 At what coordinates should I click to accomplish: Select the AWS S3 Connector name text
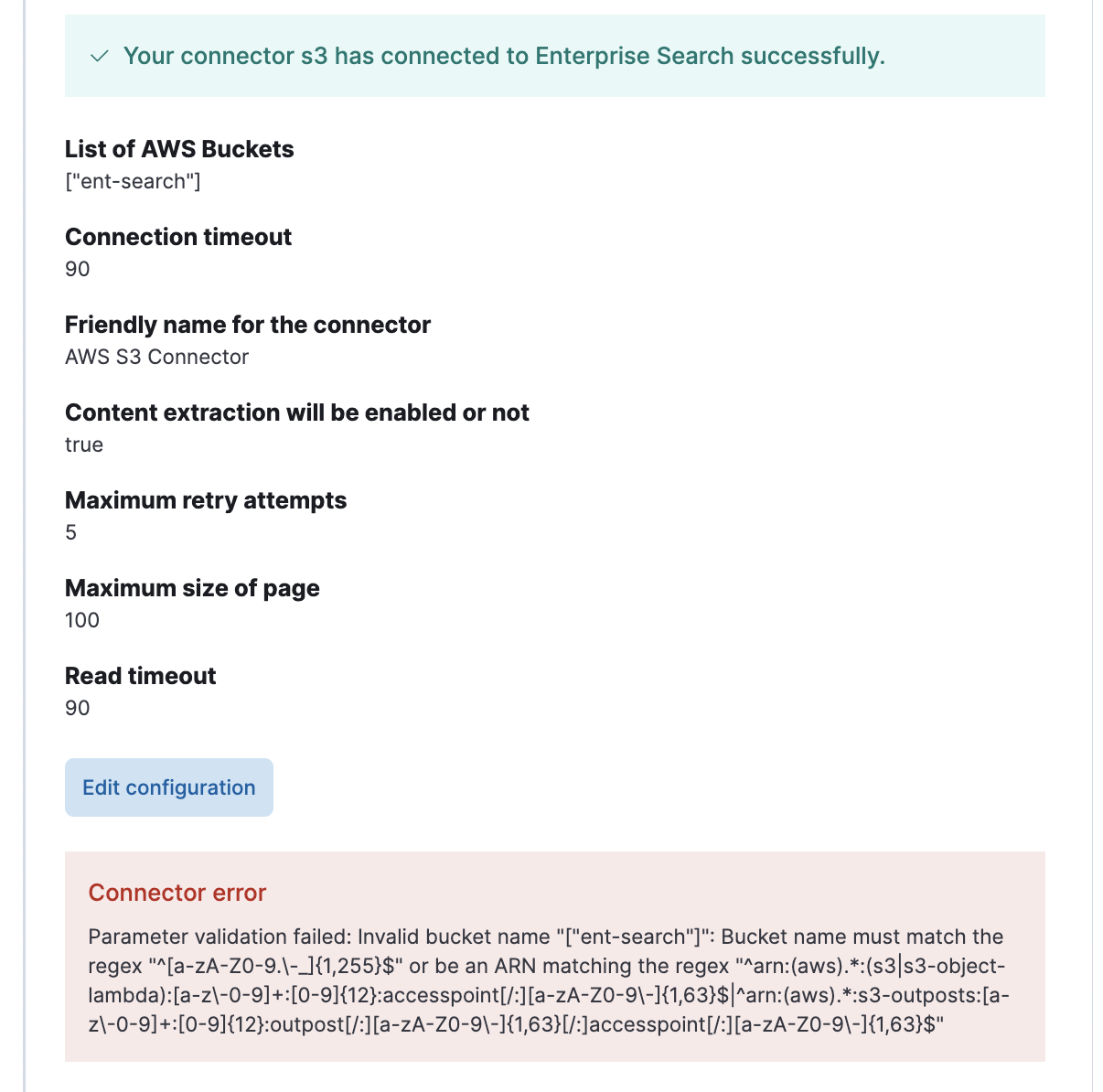coord(156,357)
